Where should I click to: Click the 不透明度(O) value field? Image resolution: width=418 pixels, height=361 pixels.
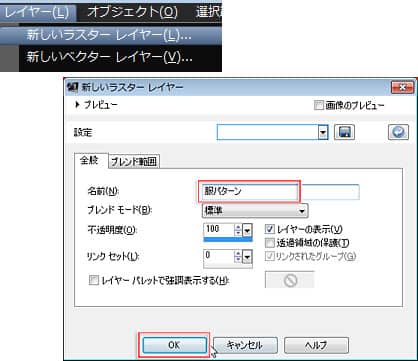pos(218,229)
